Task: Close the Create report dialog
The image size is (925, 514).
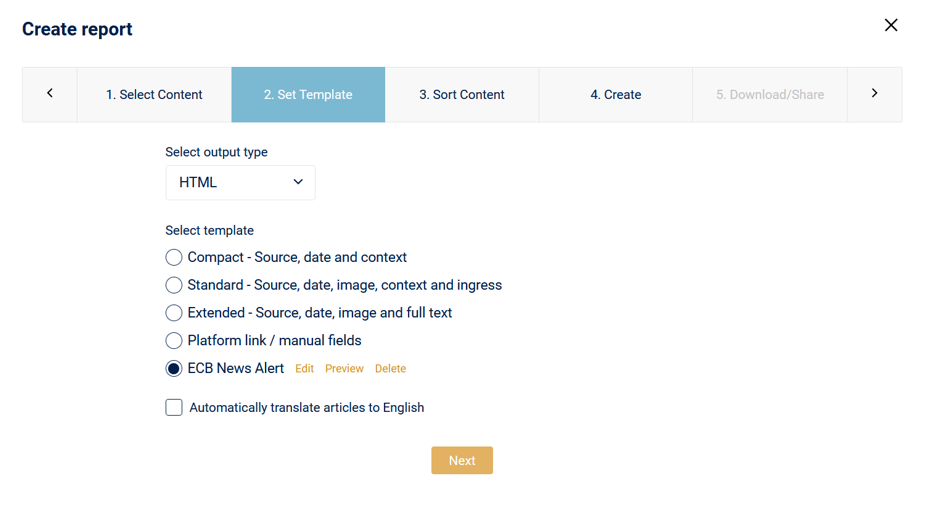Action: pyautogui.click(x=891, y=25)
